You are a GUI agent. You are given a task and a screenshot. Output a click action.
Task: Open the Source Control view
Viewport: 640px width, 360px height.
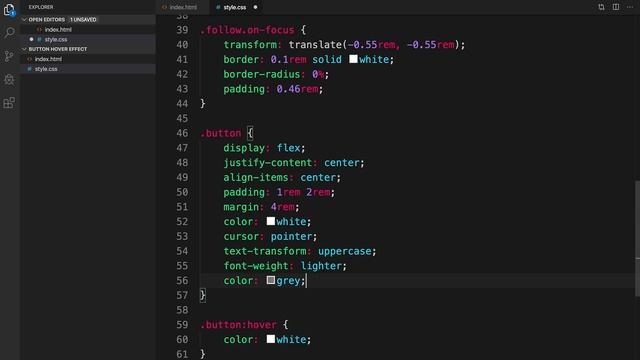[x=9, y=56]
